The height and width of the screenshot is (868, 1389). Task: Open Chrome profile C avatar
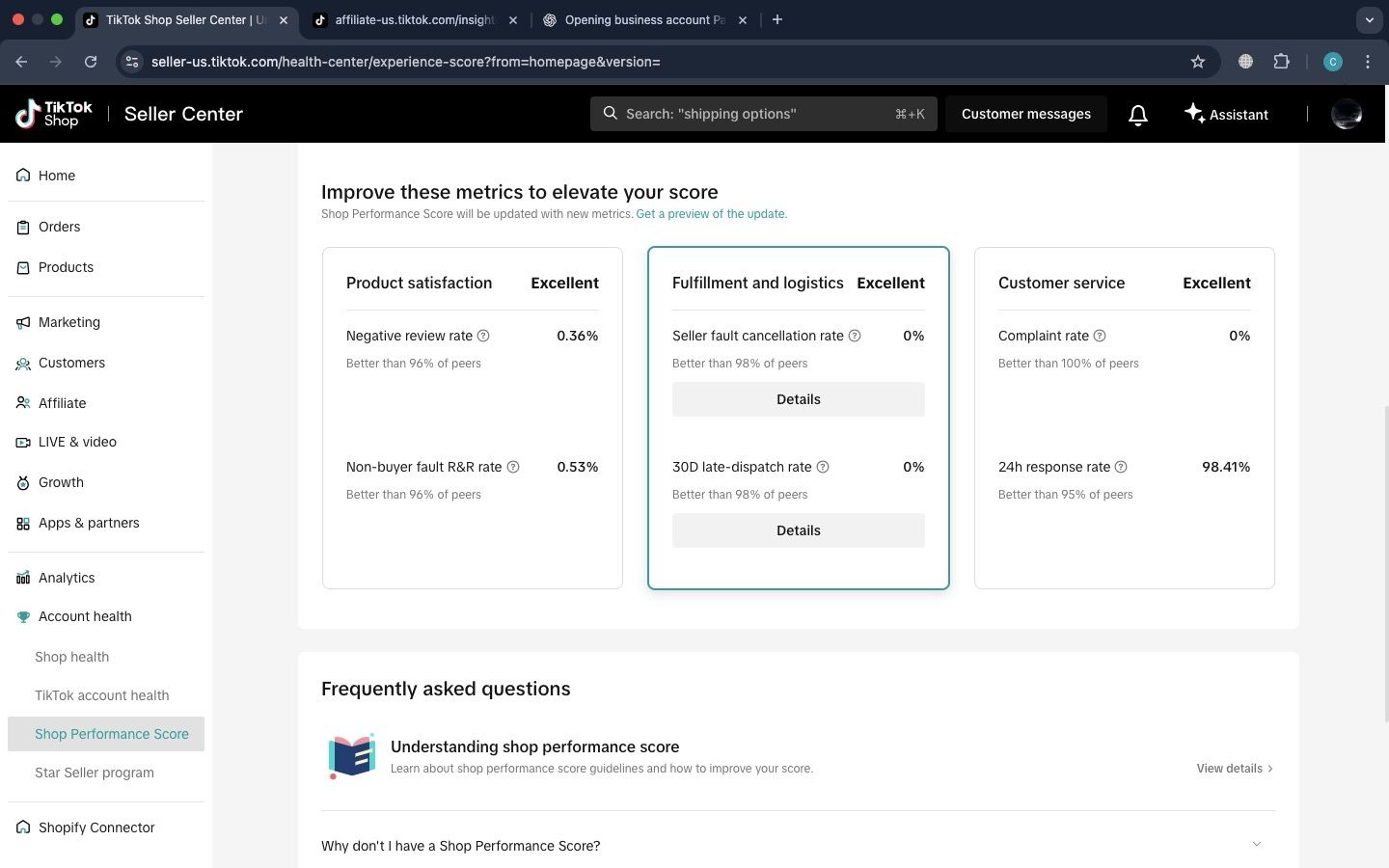[1333, 62]
